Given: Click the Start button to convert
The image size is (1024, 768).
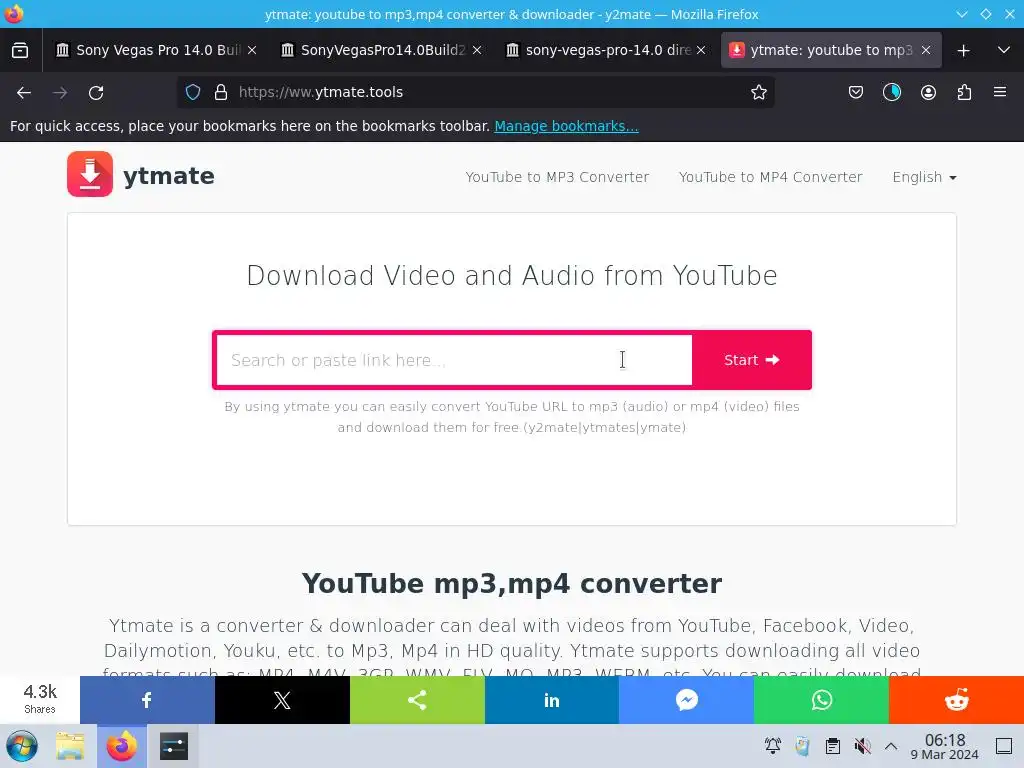Looking at the screenshot, I should (x=752, y=360).
